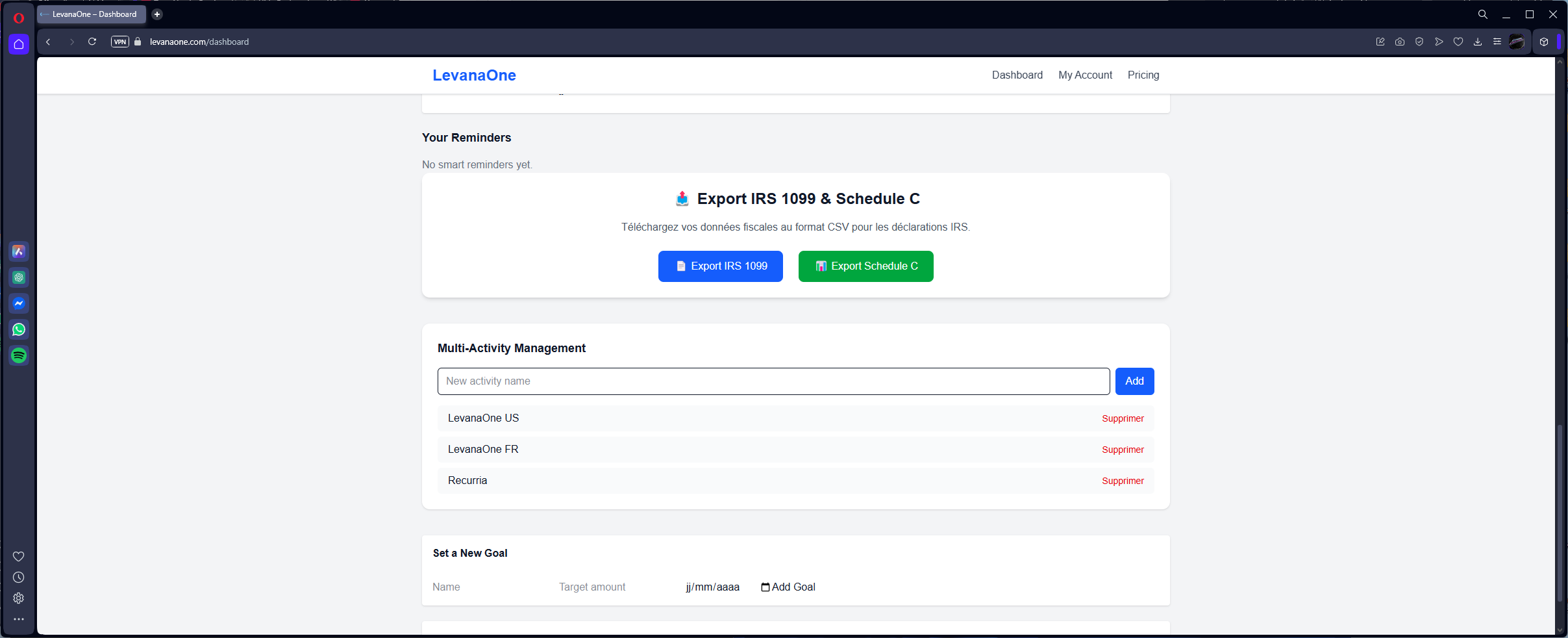Go forward with the browser forward arrow
The image size is (1568, 638).
tap(71, 42)
